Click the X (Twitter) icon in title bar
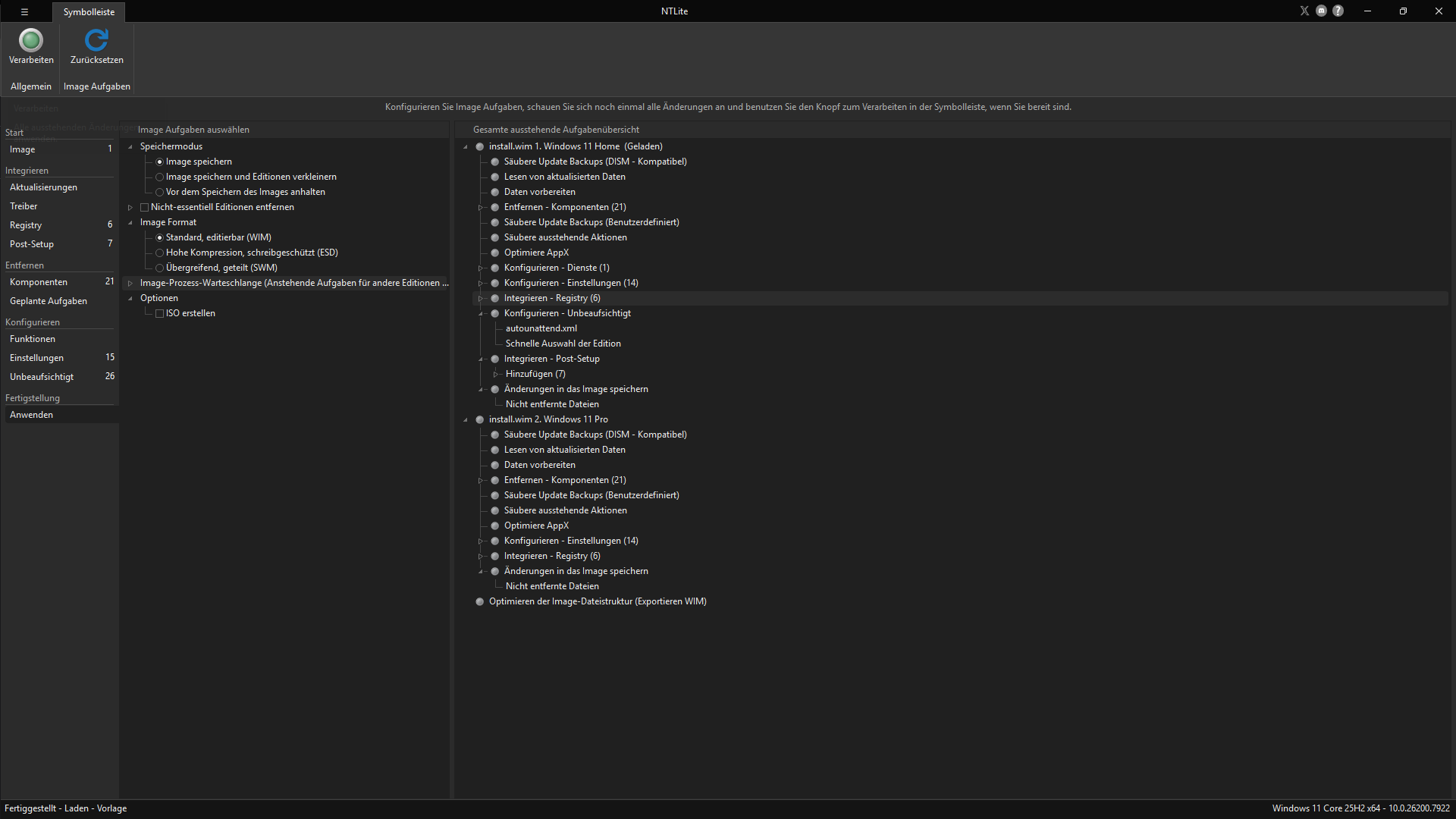 click(1304, 11)
